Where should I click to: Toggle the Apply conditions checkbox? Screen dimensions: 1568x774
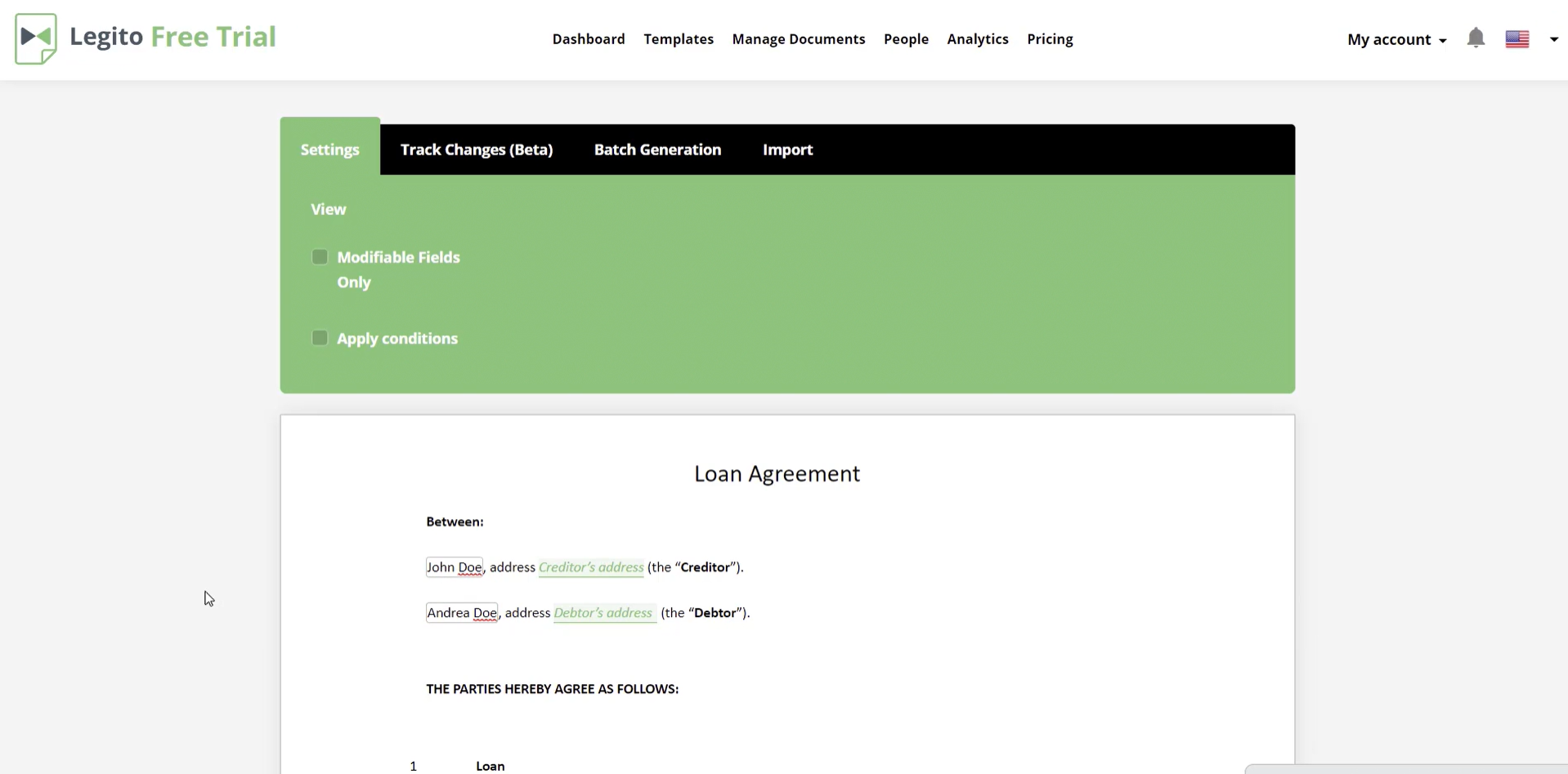[x=320, y=338]
